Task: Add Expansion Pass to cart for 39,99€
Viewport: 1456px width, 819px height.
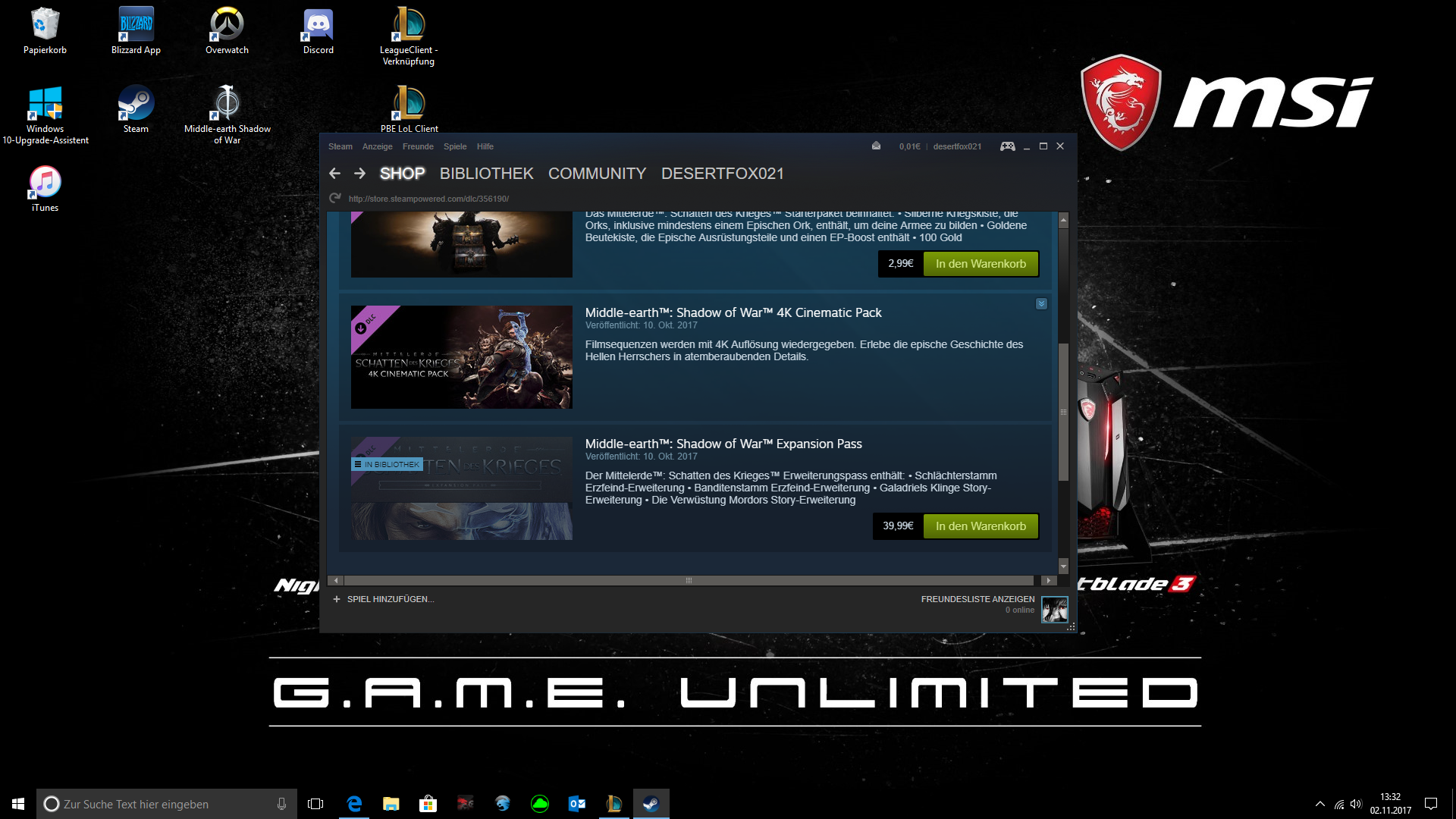Action: (x=981, y=526)
